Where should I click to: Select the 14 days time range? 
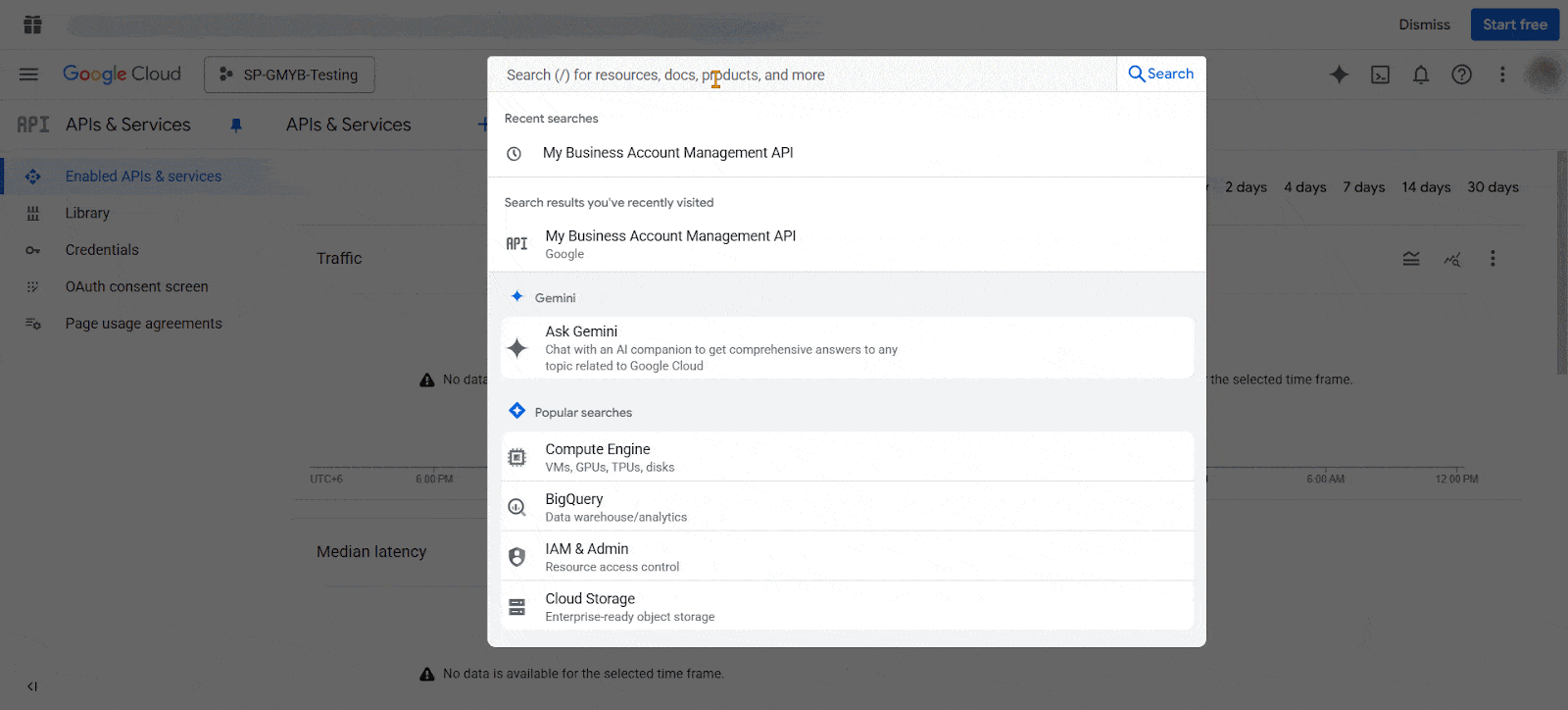coord(1426,187)
